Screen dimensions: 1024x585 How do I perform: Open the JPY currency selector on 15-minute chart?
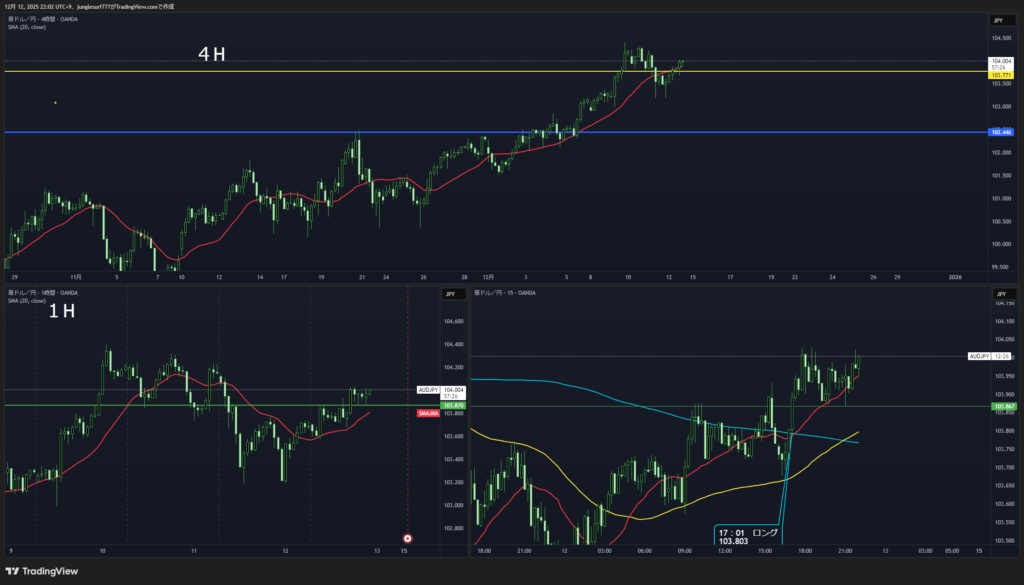coord(998,294)
